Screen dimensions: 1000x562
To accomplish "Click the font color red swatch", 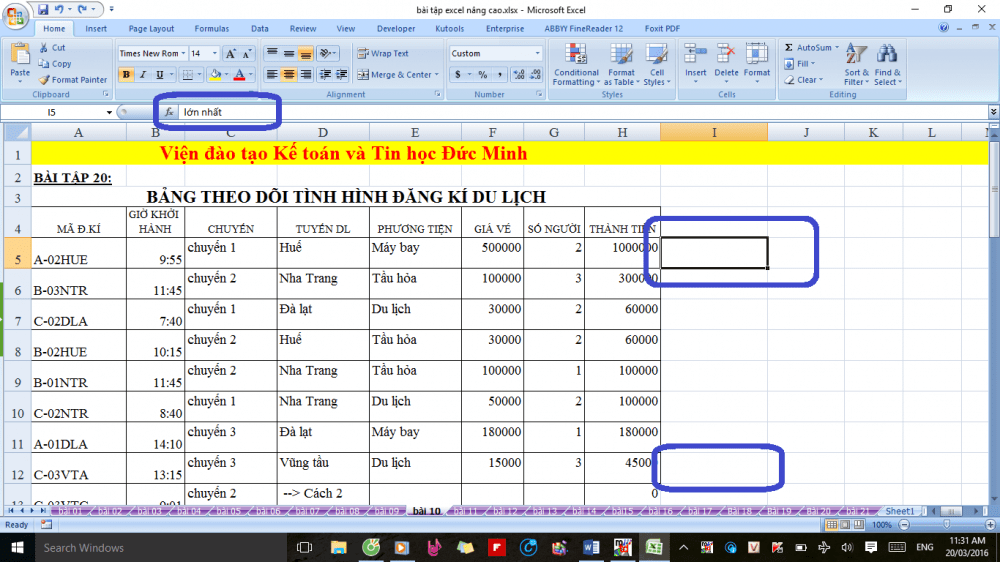I will click(x=240, y=75).
